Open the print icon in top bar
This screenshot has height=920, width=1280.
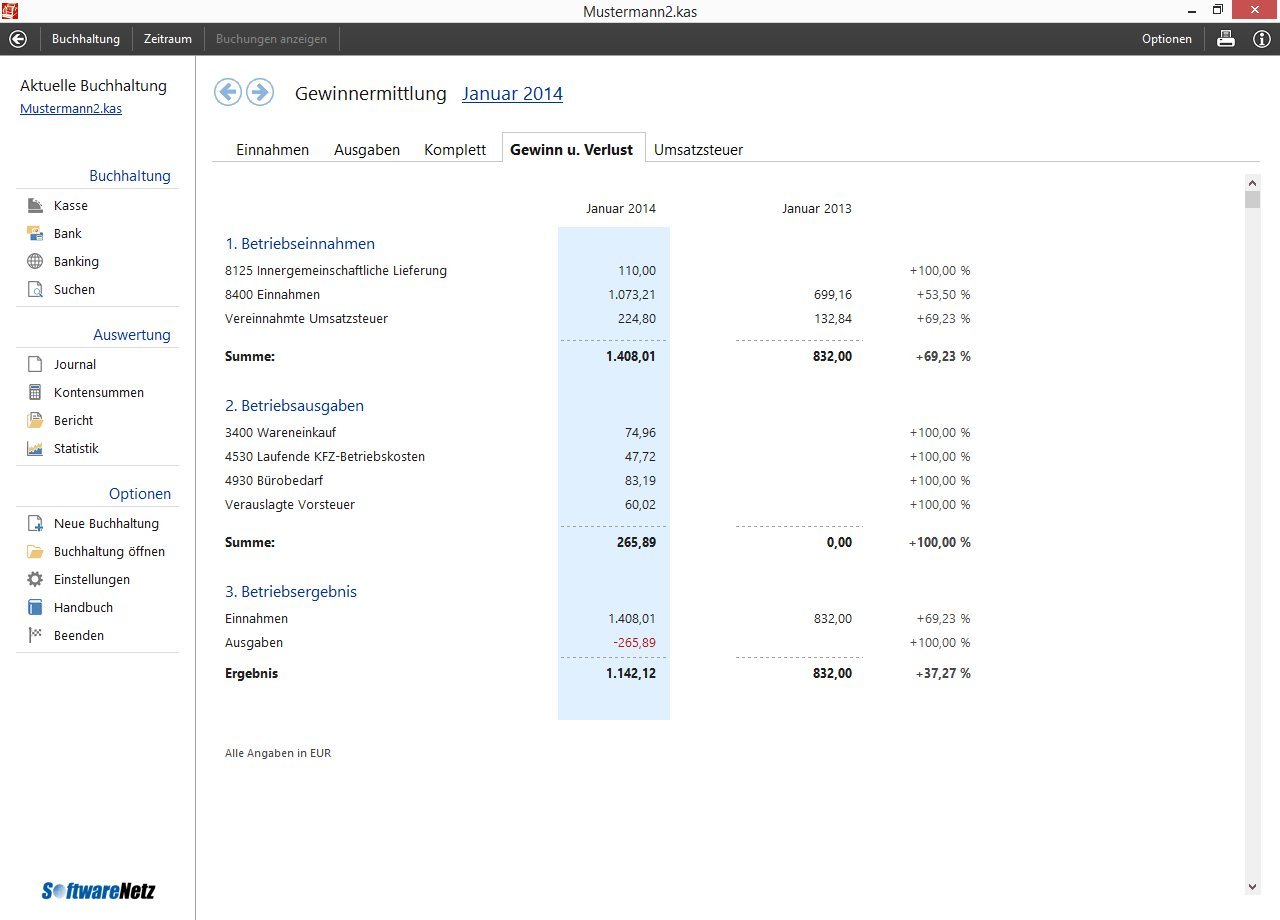1225,39
